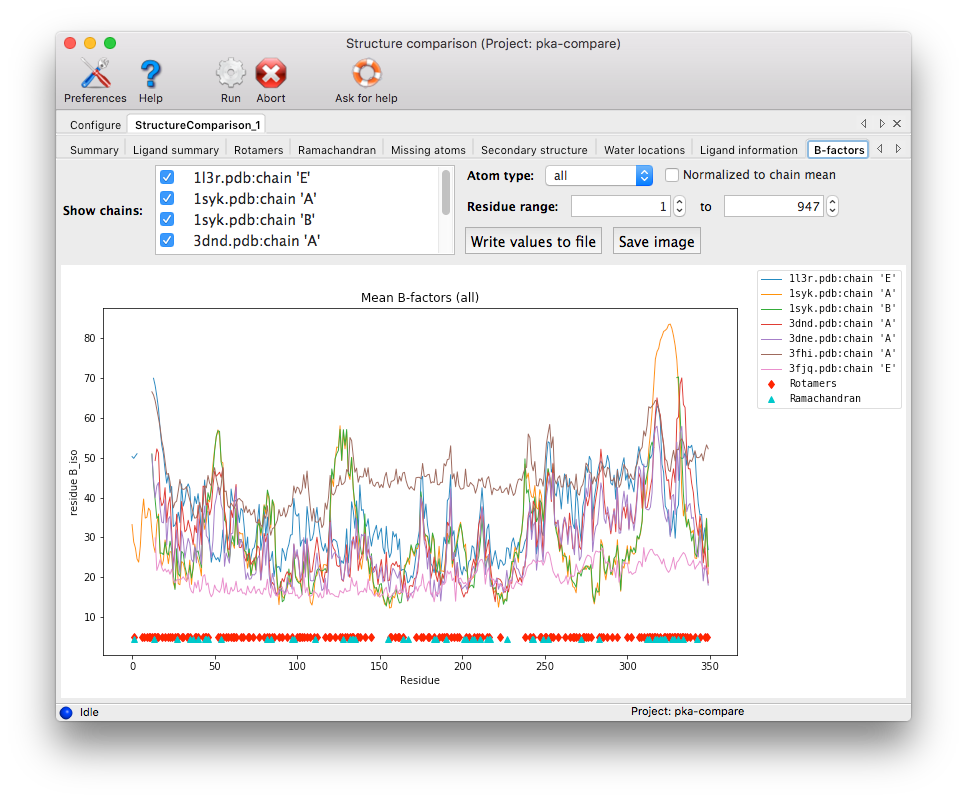Open the Atom type dropdown
Image resolution: width=967 pixels, height=801 pixels.
[x=598, y=176]
